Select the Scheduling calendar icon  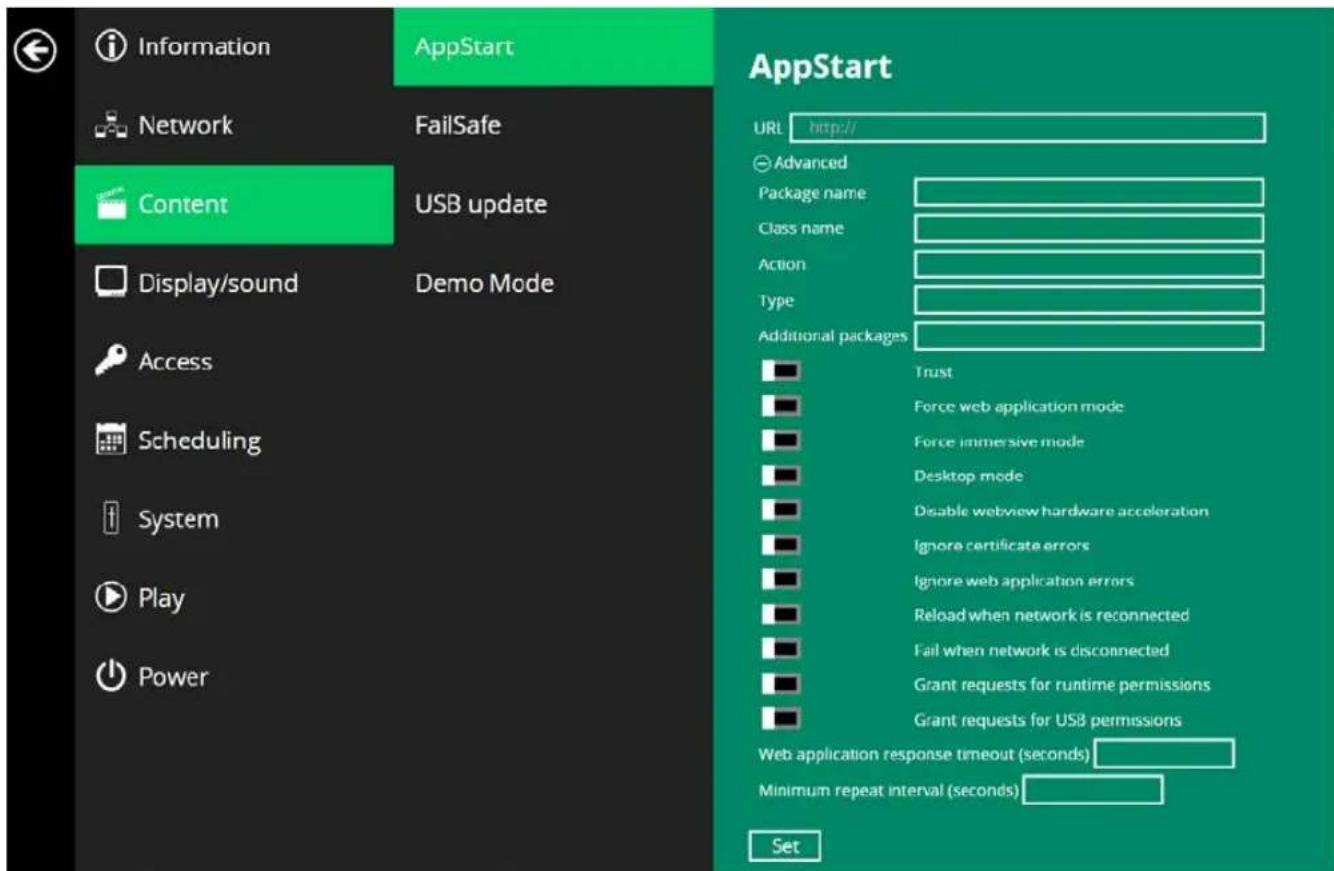pos(110,440)
